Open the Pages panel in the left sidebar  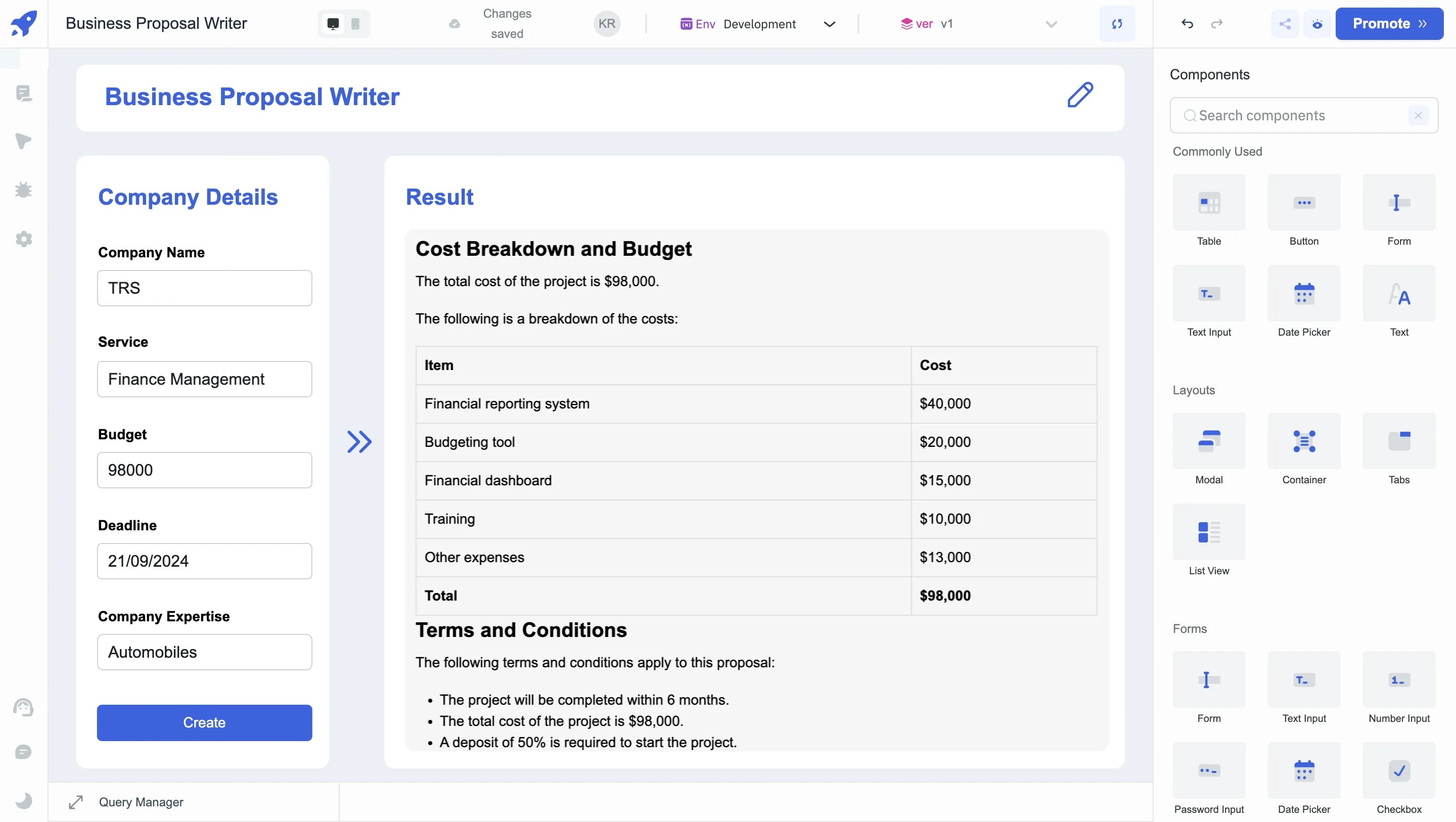(23, 94)
